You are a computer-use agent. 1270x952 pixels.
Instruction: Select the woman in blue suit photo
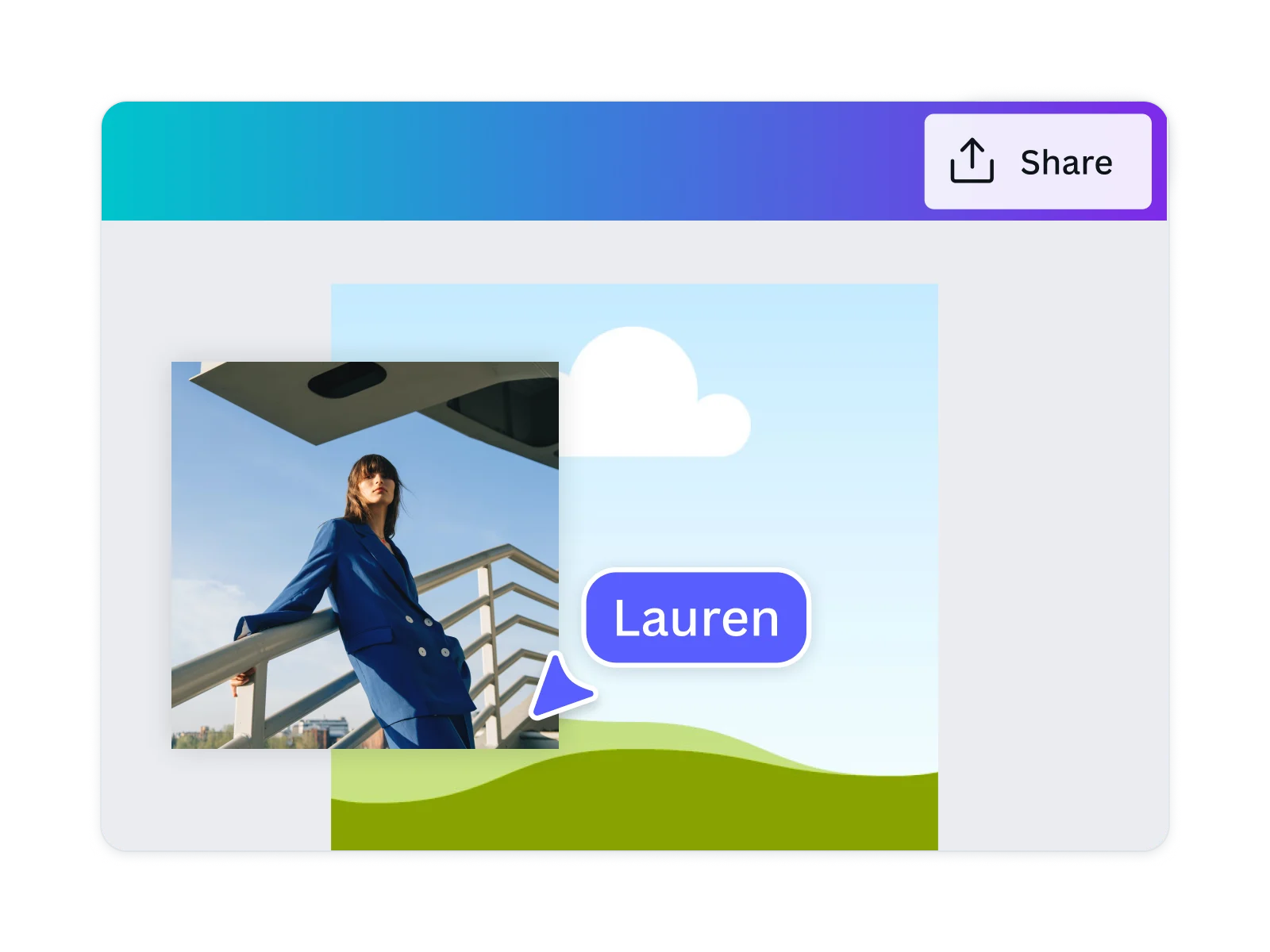point(365,555)
